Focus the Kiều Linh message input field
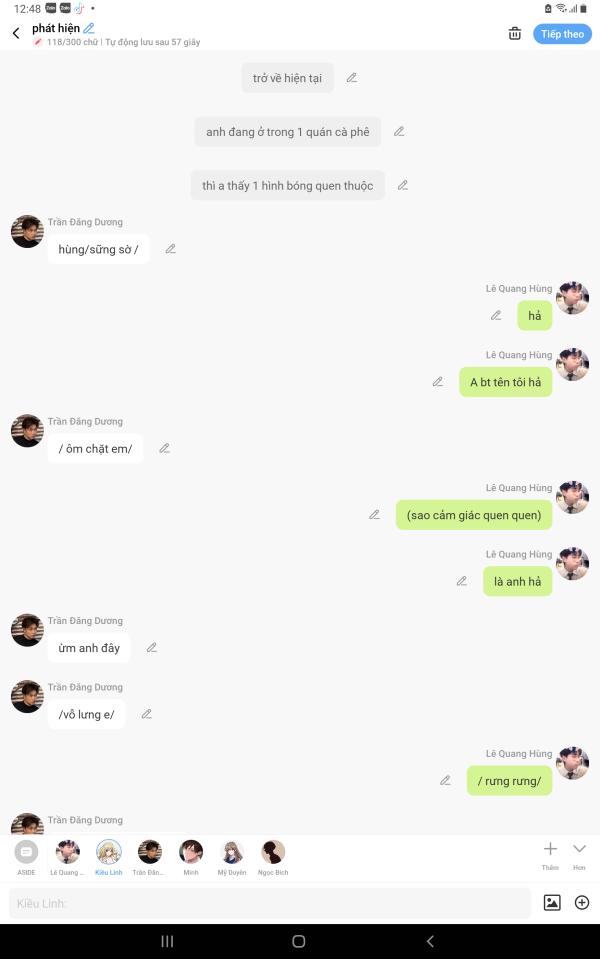The height and width of the screenshot is (959, 600). coord(270,903)
